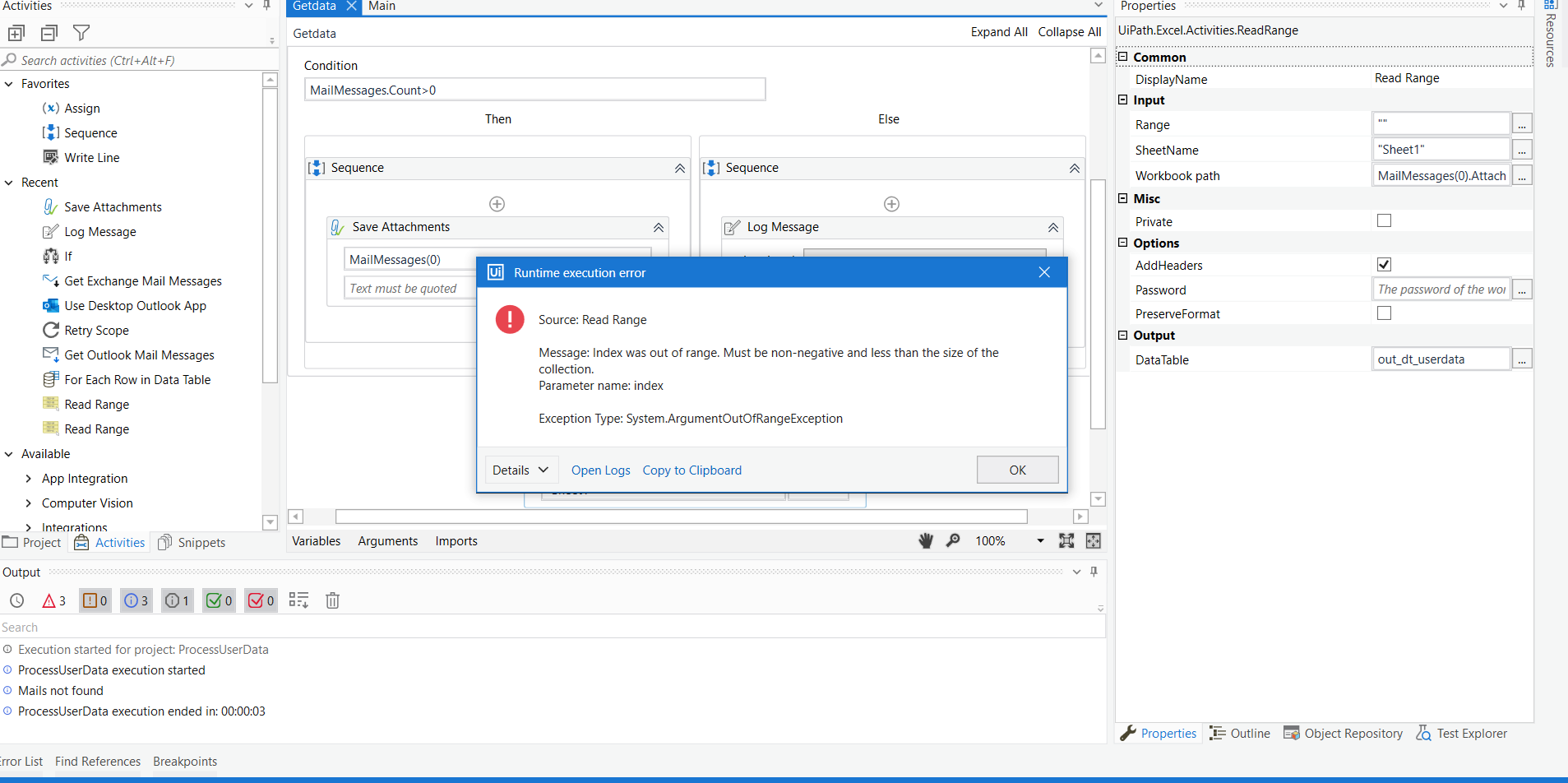This screenshot has height=783, width=1568.
Task: Open Logs from the error dialog
Action: click(x=601, y=470)
